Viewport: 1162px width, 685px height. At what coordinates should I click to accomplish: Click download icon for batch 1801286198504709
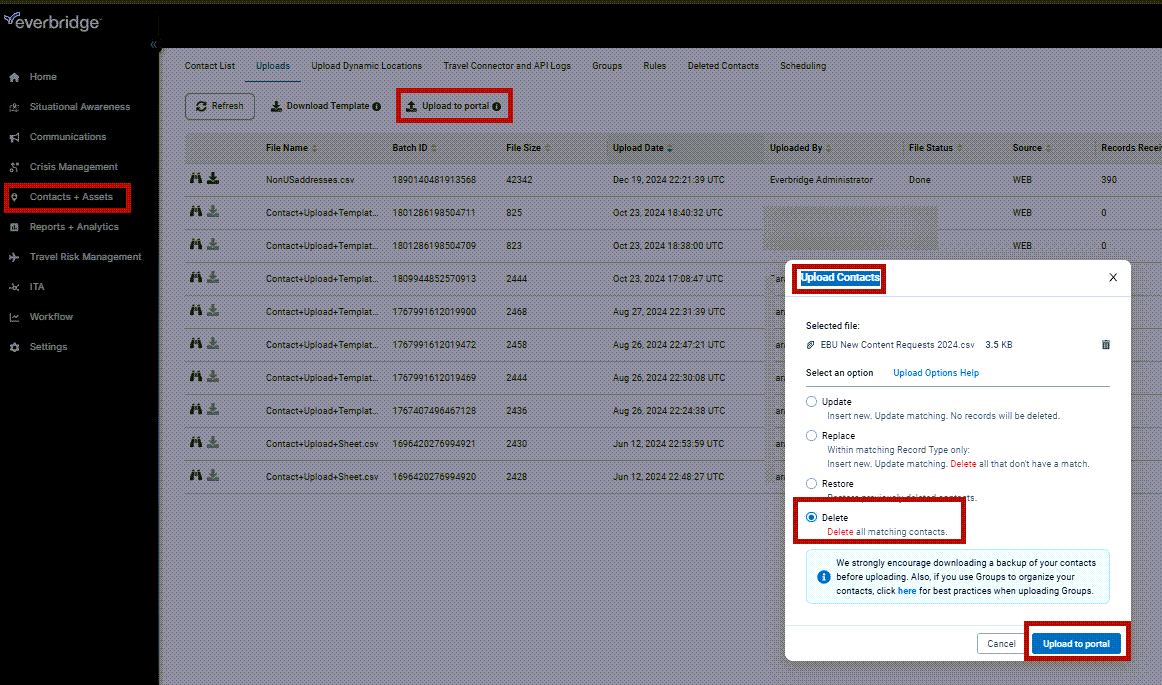click(x=213, y=244)
